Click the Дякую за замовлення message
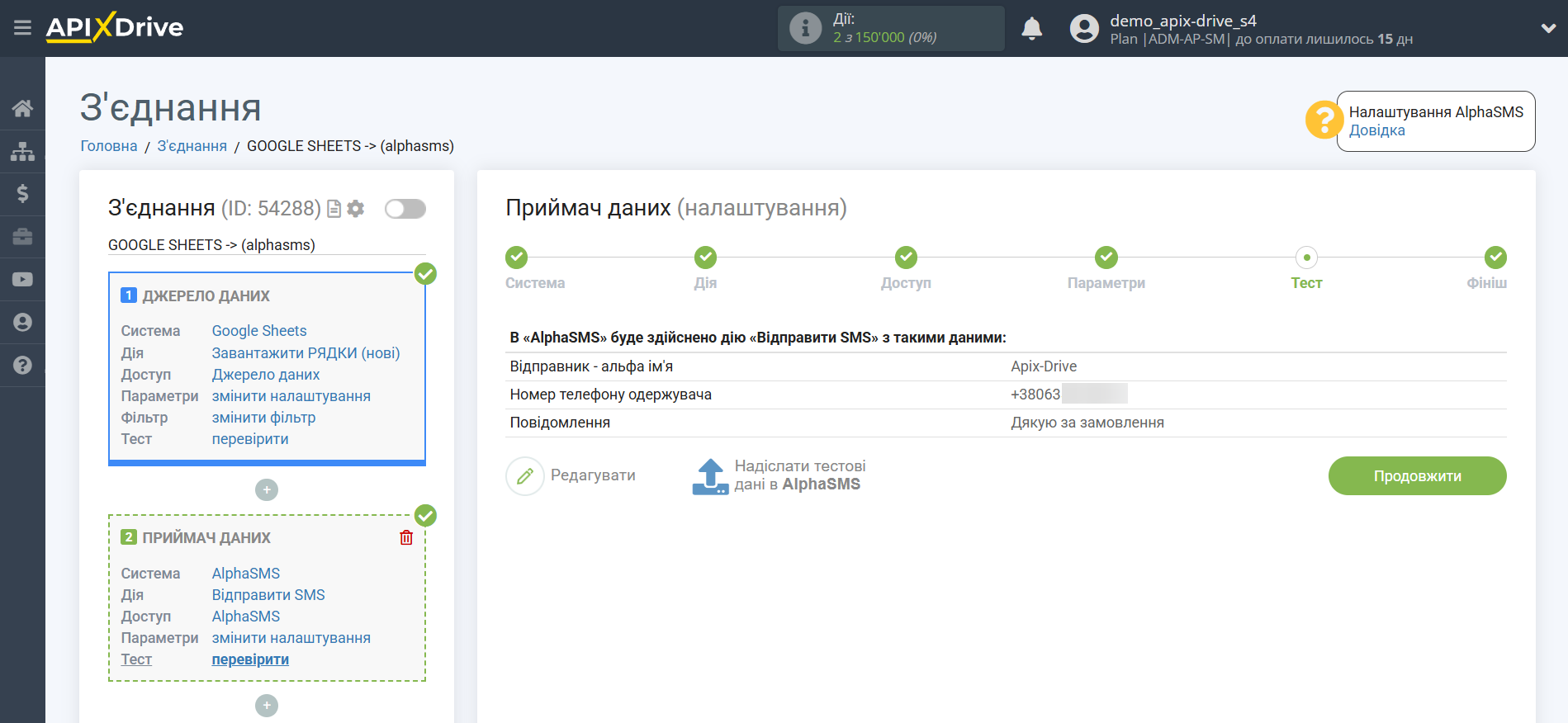 (x=1087, y=423)
